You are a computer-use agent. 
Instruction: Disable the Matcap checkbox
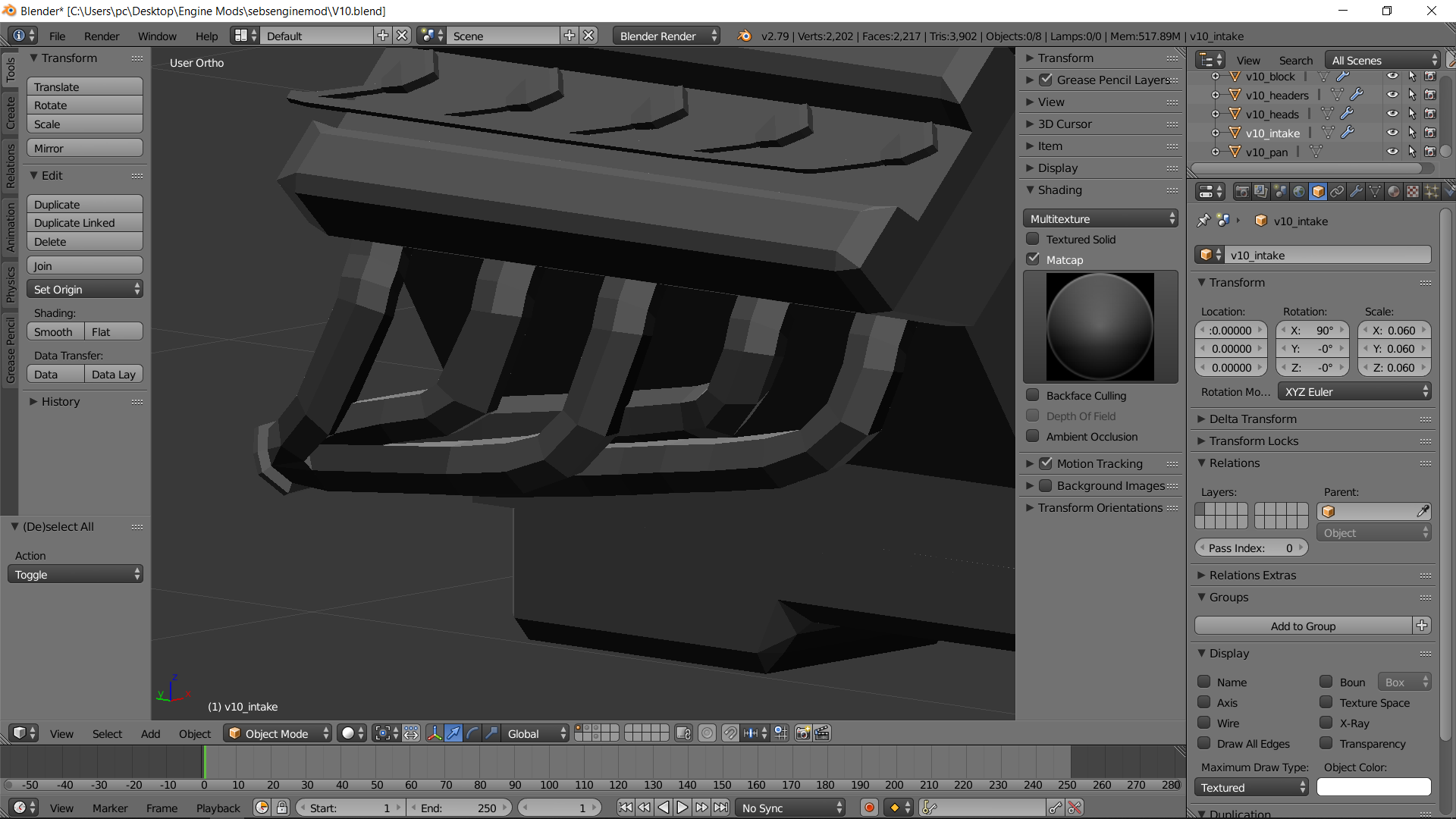click(x=1033, y=259)
